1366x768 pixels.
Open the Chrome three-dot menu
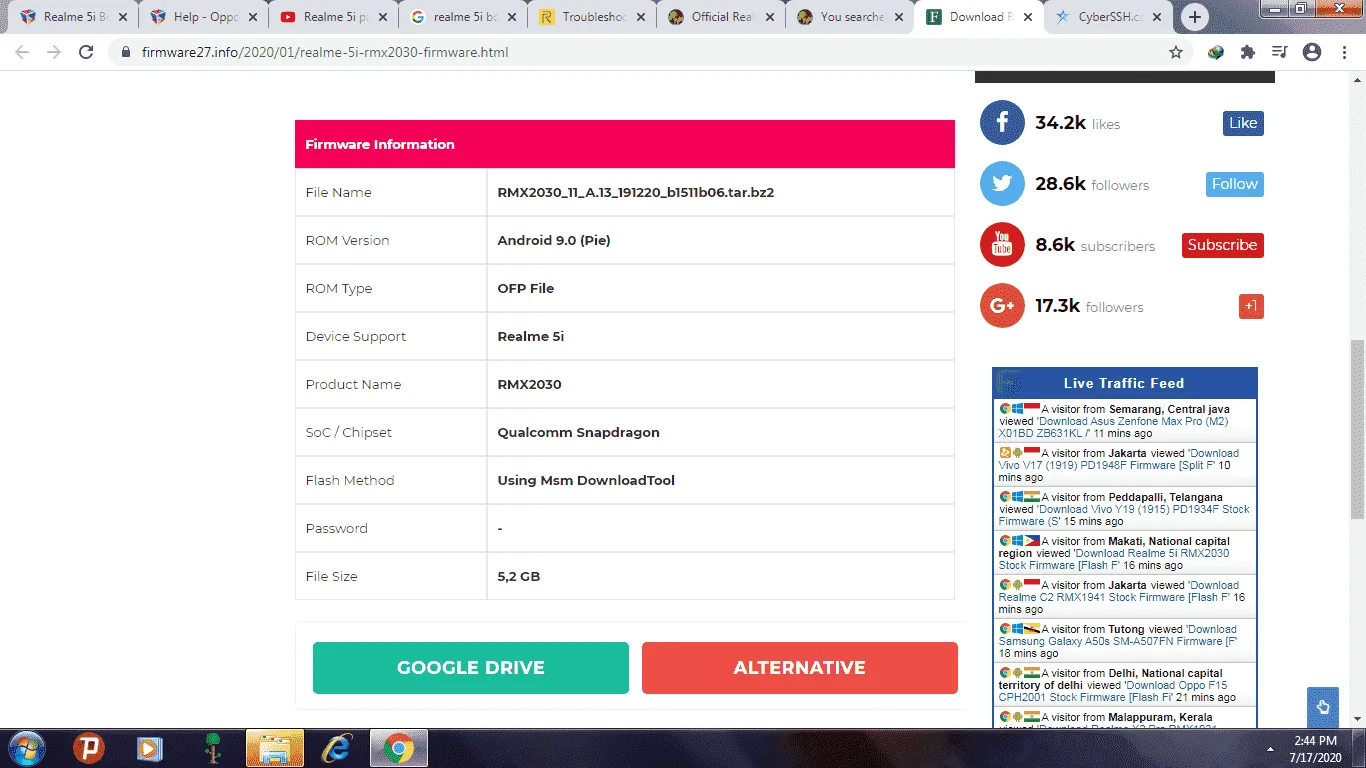(x=1343, y=52)
